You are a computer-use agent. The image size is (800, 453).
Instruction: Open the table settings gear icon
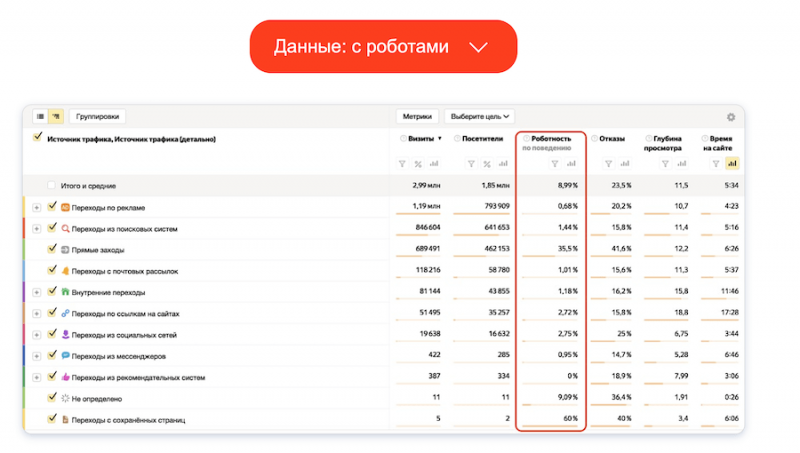click(731, 117)
